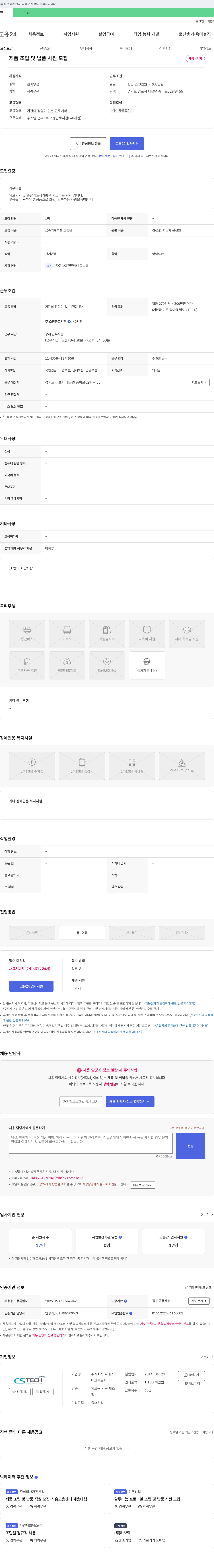Switch to the 전형방법 tab
Image resolution: width=214 pixels, height=1568 pixels.
pos(165,48)
